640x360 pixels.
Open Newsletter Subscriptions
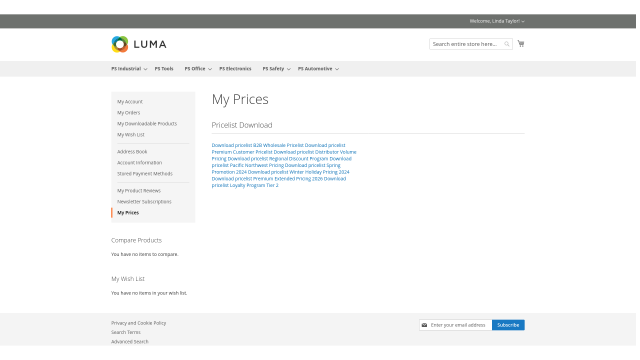(x=144, y=202)
